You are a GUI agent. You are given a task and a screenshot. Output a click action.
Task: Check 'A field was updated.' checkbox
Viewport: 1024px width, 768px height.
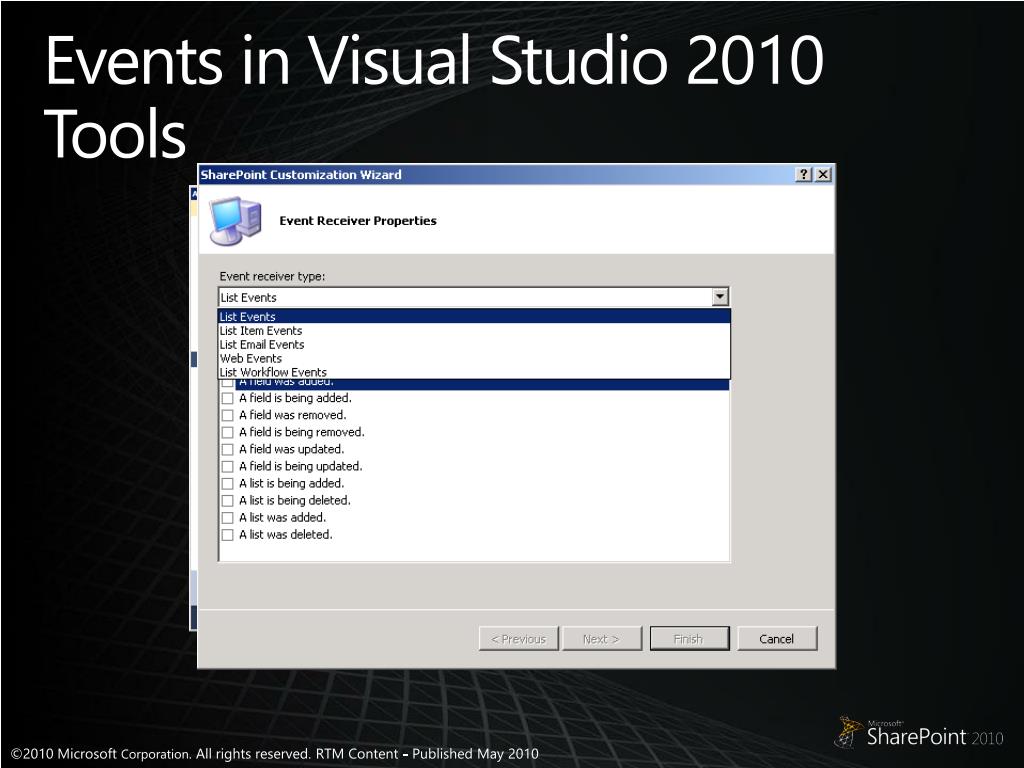tap(227, 449)
